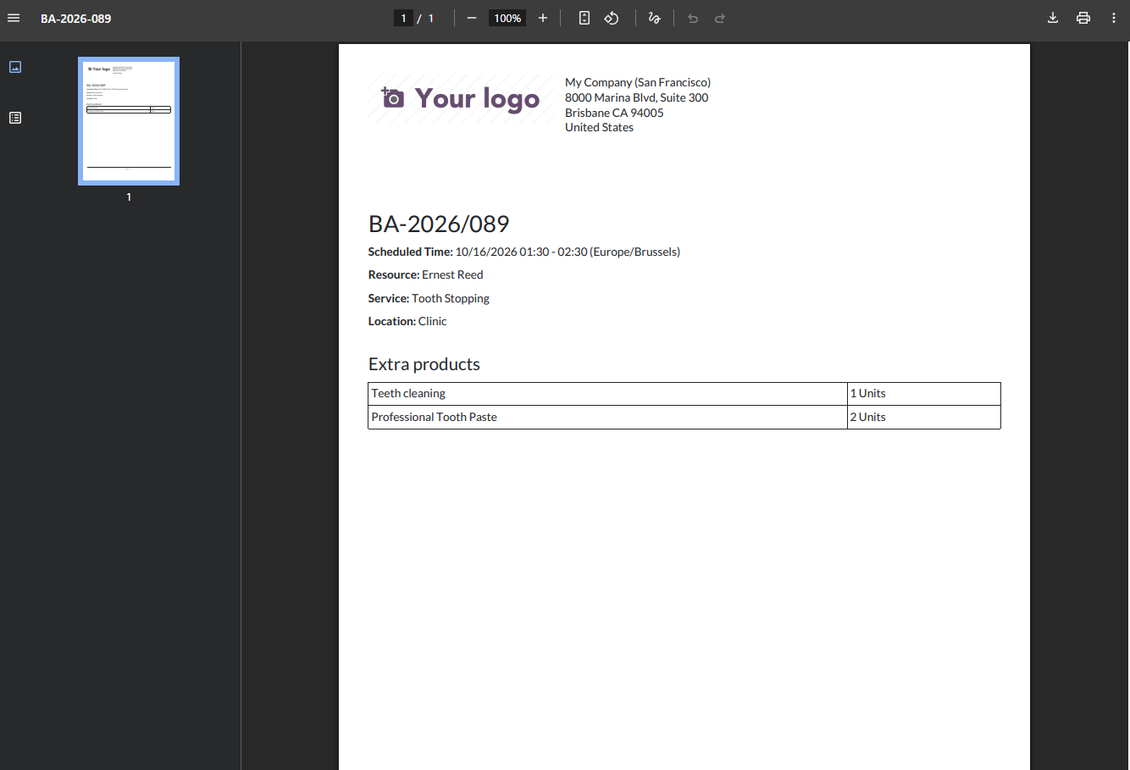Activate the draw annotation tool
The image size is (1130, 770).
654,18
